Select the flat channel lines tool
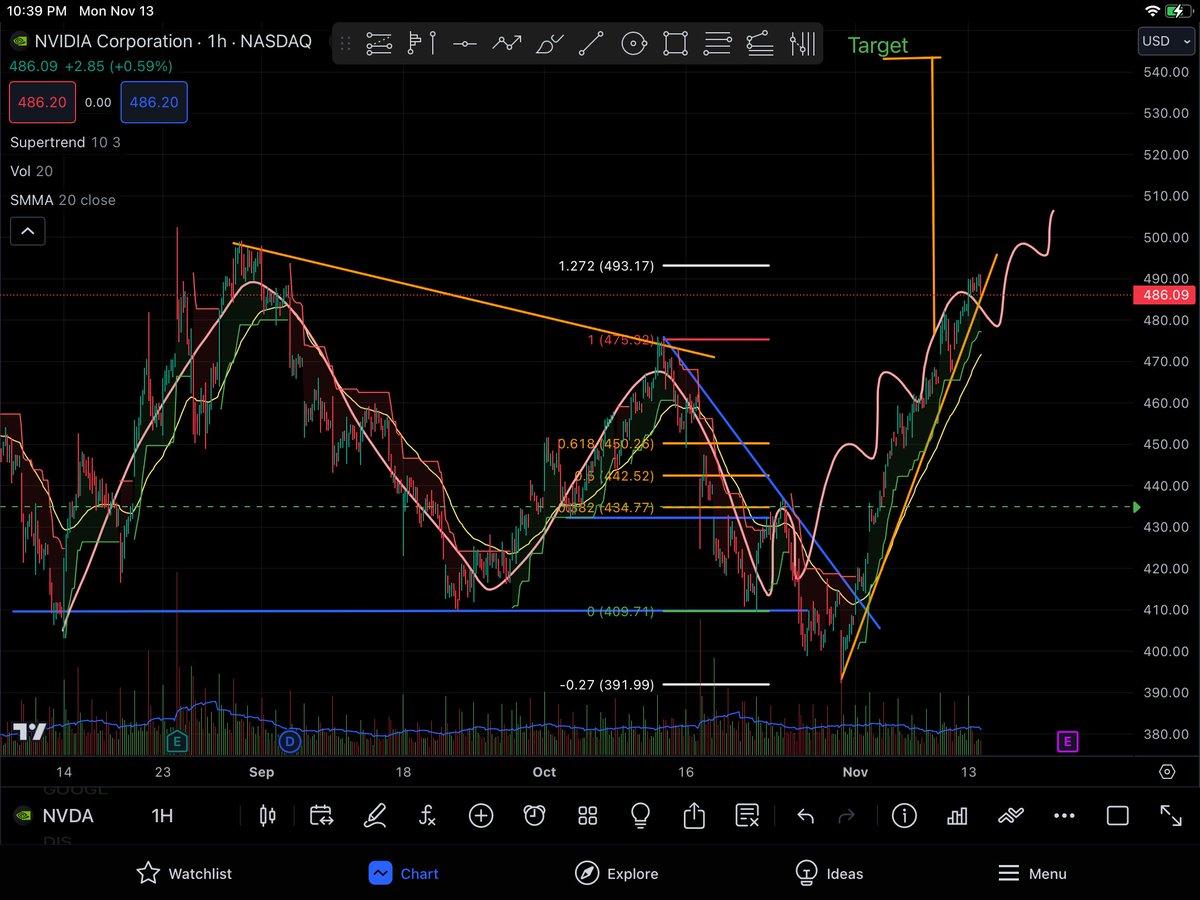The image size is (1200, 900). click(760, 43)
